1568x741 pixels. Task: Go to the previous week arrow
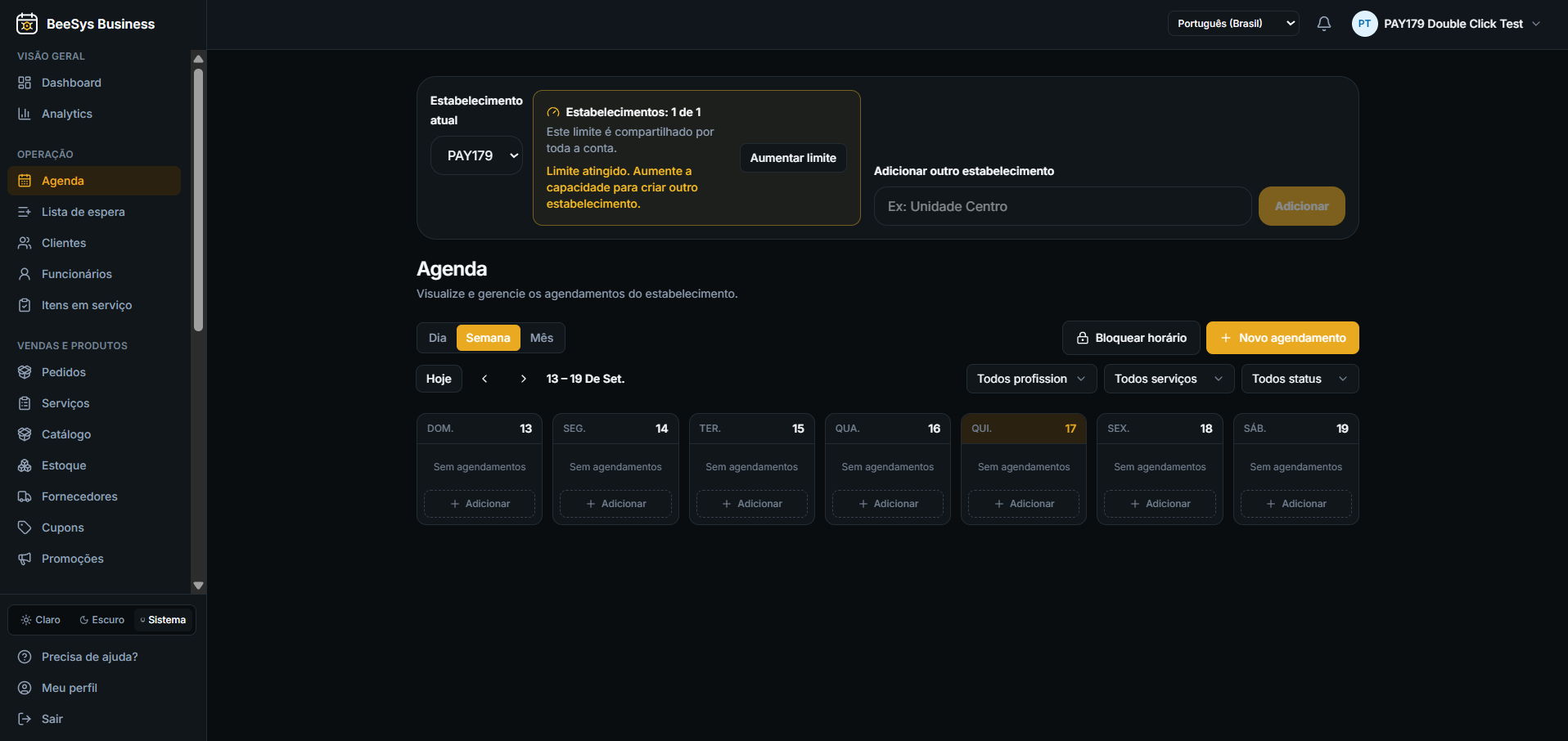(484, 379)
